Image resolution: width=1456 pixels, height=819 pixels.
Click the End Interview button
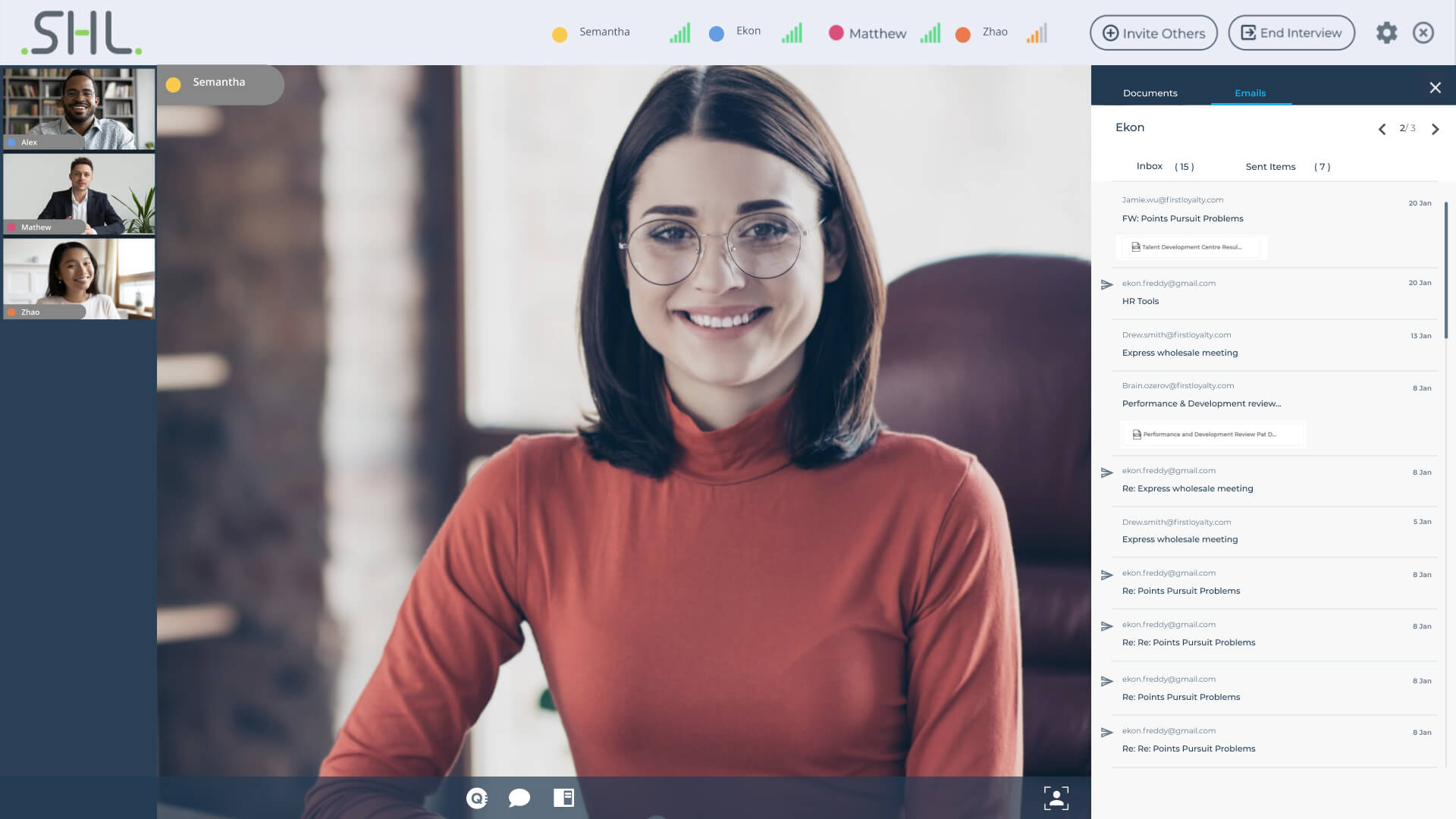click(1291, 33)
